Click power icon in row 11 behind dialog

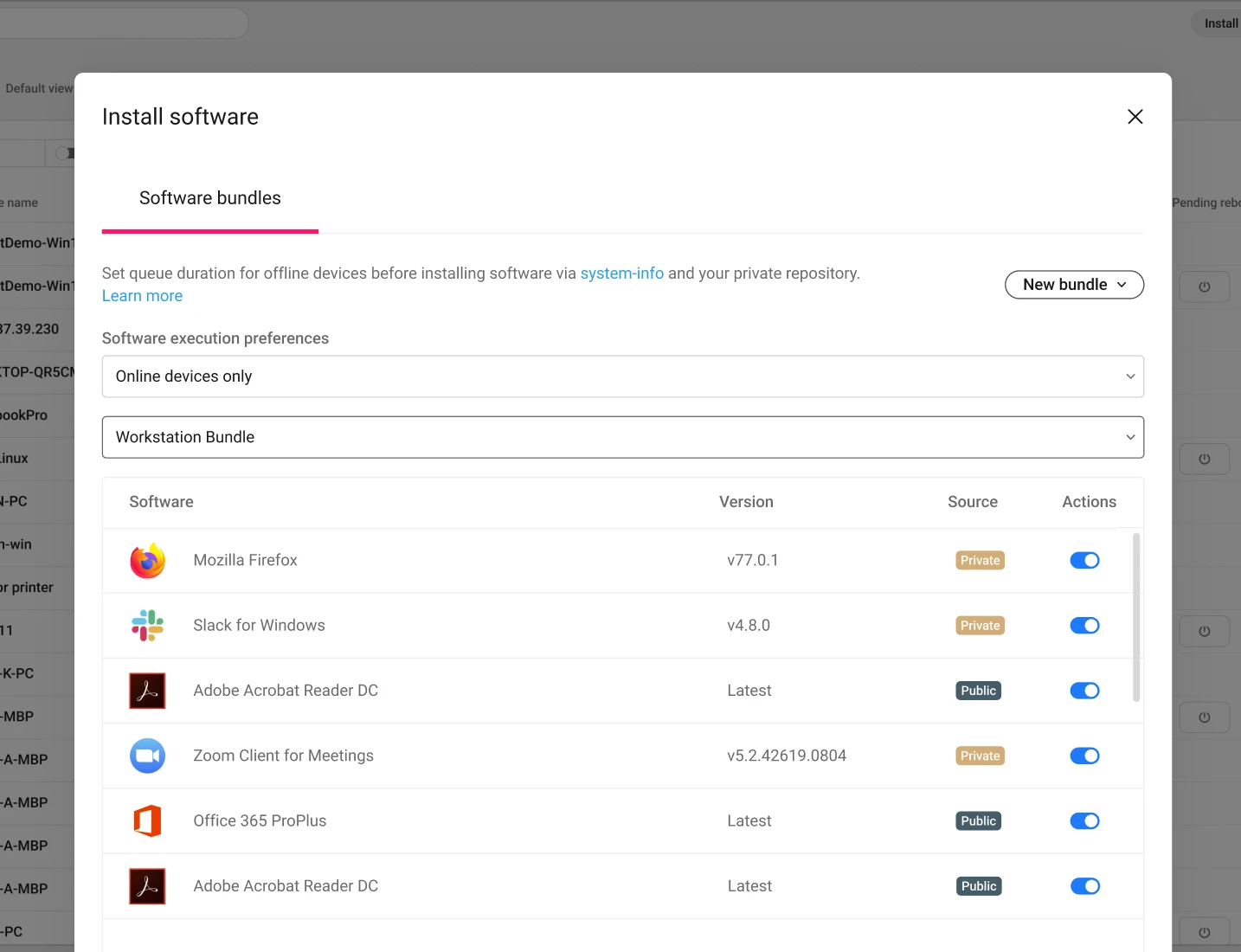(x=1204, y=631)
